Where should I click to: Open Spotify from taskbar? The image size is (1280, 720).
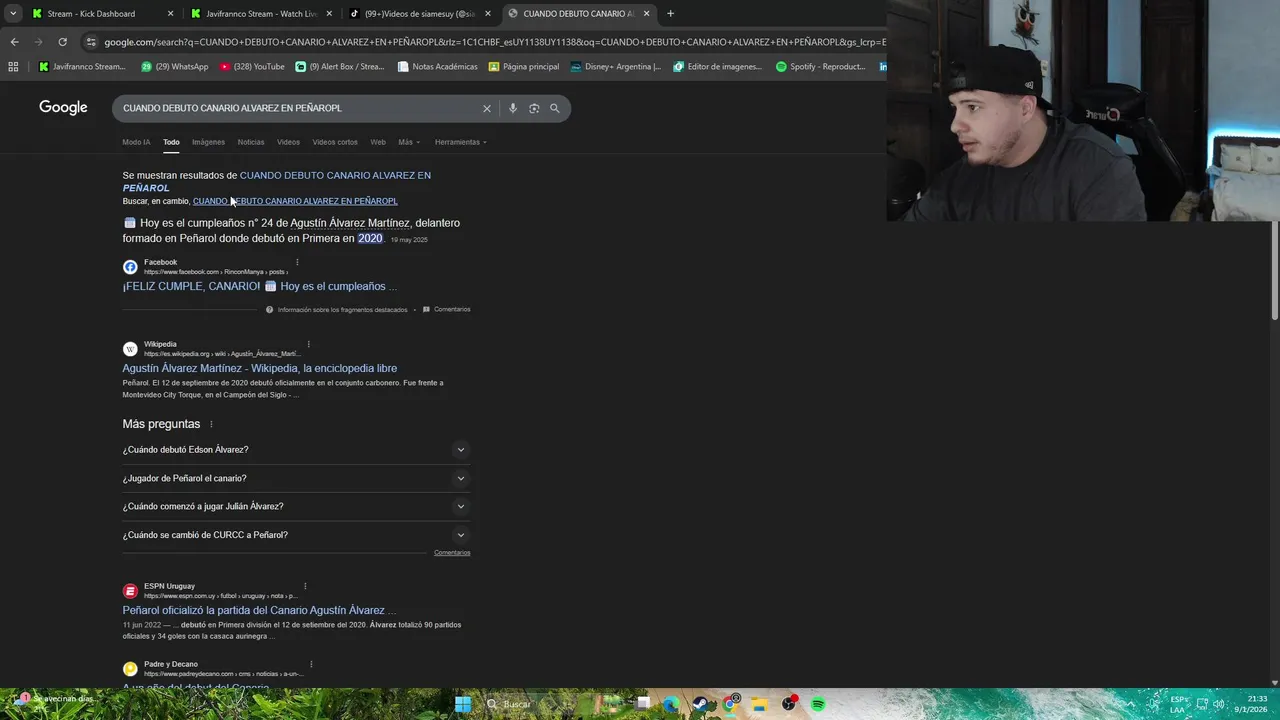tap(818, 704)
